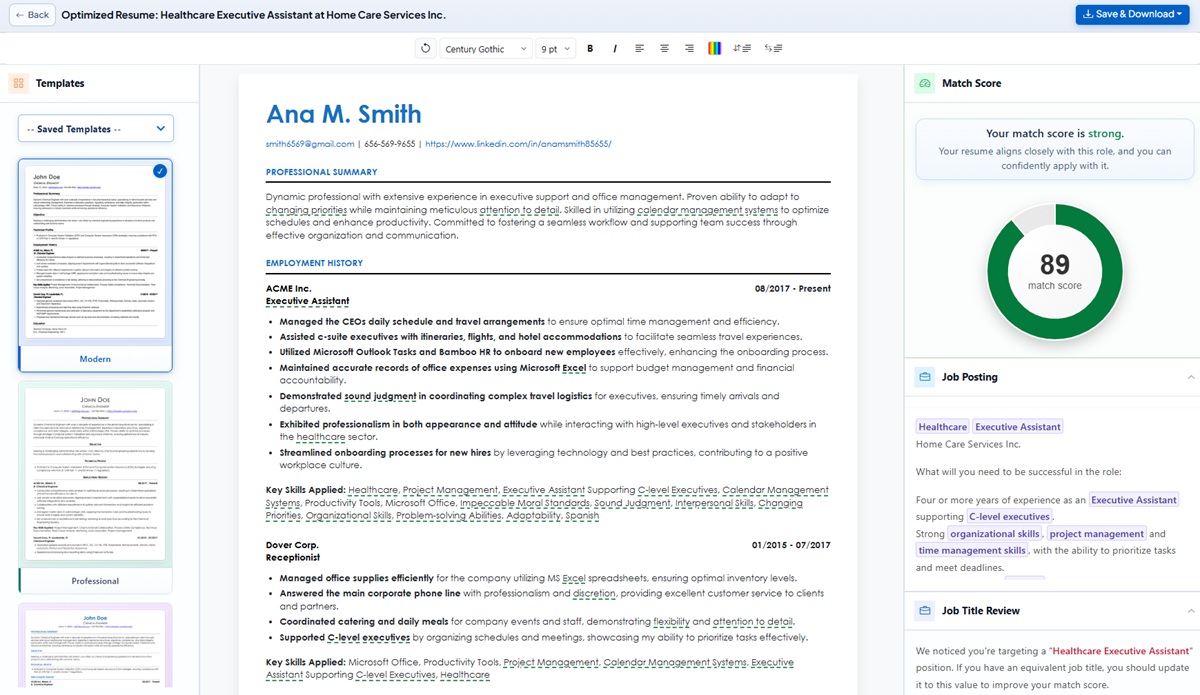
Task: Click the Match Score gauge icon
Action: point(923,83)
